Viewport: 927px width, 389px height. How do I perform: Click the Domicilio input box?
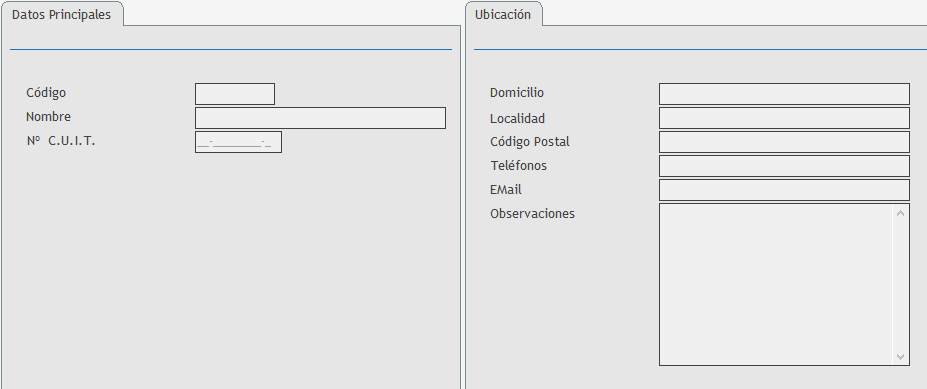coord(784,94)
